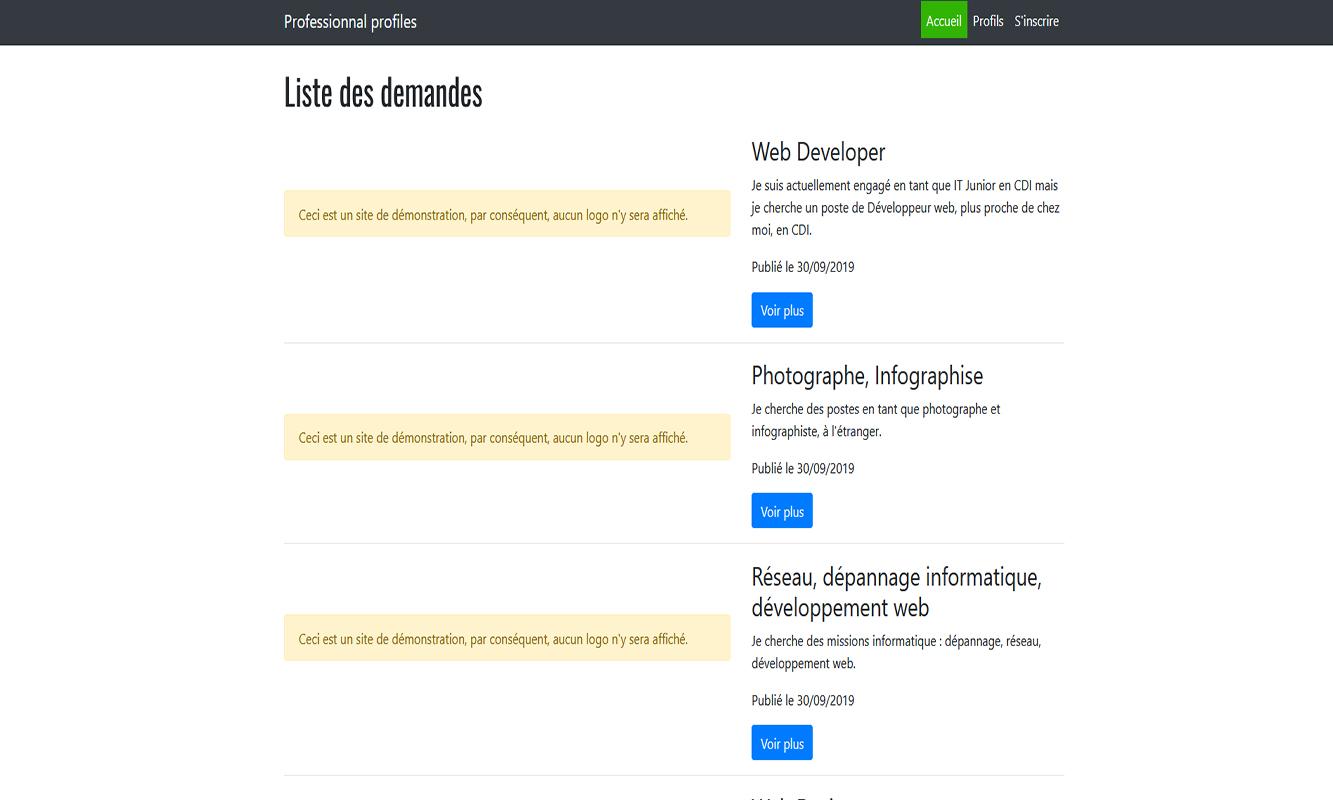Click the Liste des demandes heading
The height and width of the screenshot is (800, 1333).
pyautogui.click(x=383, y=93)
